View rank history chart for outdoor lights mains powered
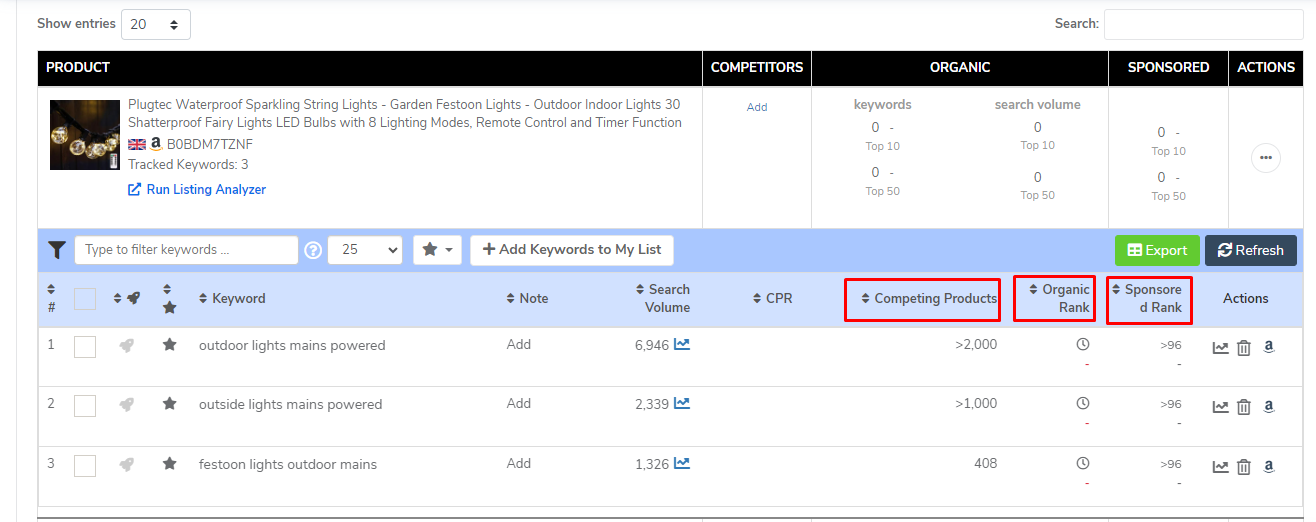 [1220, 348]
